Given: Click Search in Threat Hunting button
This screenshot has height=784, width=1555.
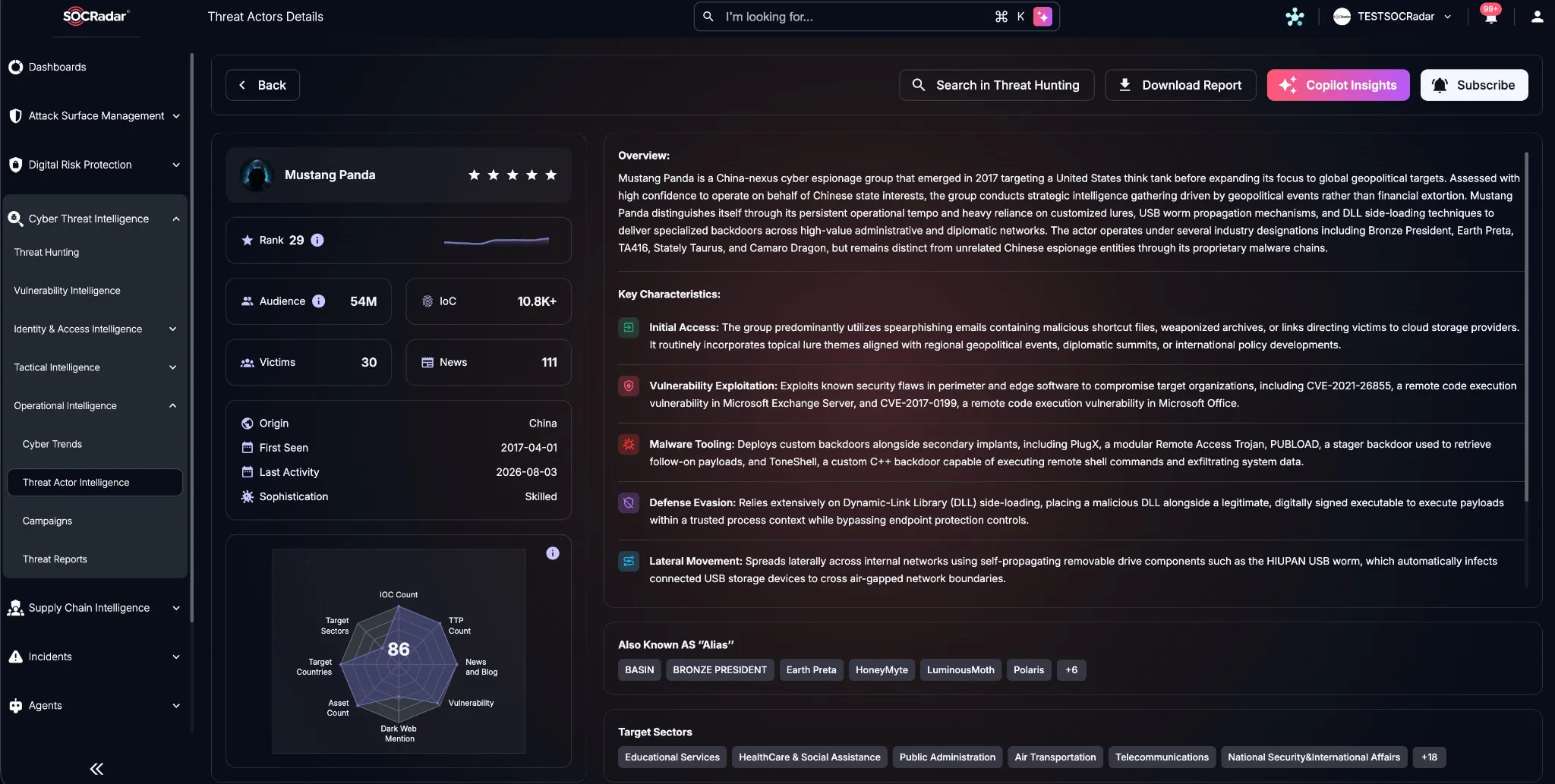Looking at the screenshot, I should click(x=996, y=85).
